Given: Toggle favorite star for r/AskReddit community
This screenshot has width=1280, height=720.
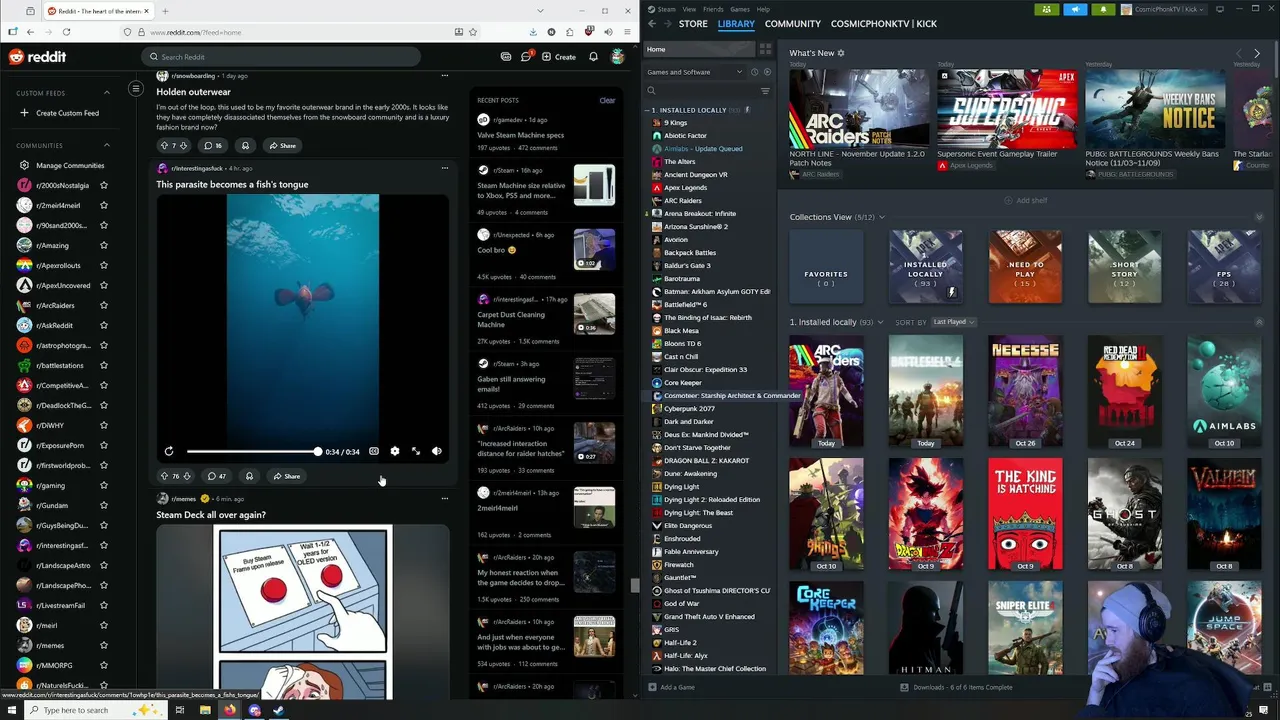Looking at the screenshot, I should (104, 326).
